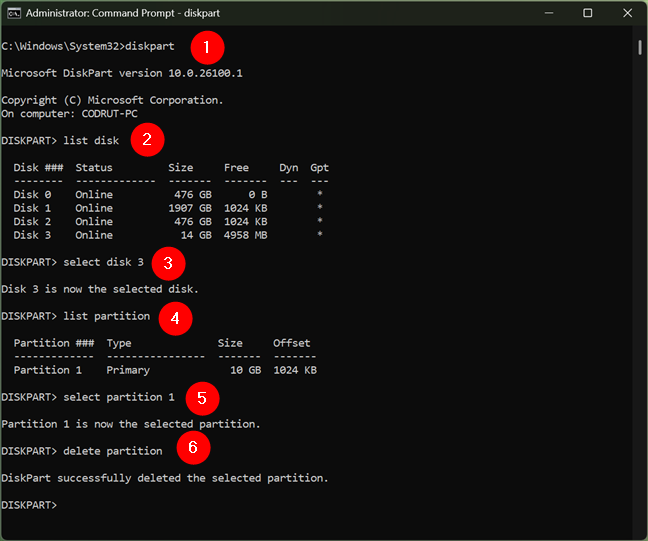This screenshot has height=541, width=648.
Task: Click the final empty 'DISKPART>' prompt
Action: point(29,505)
